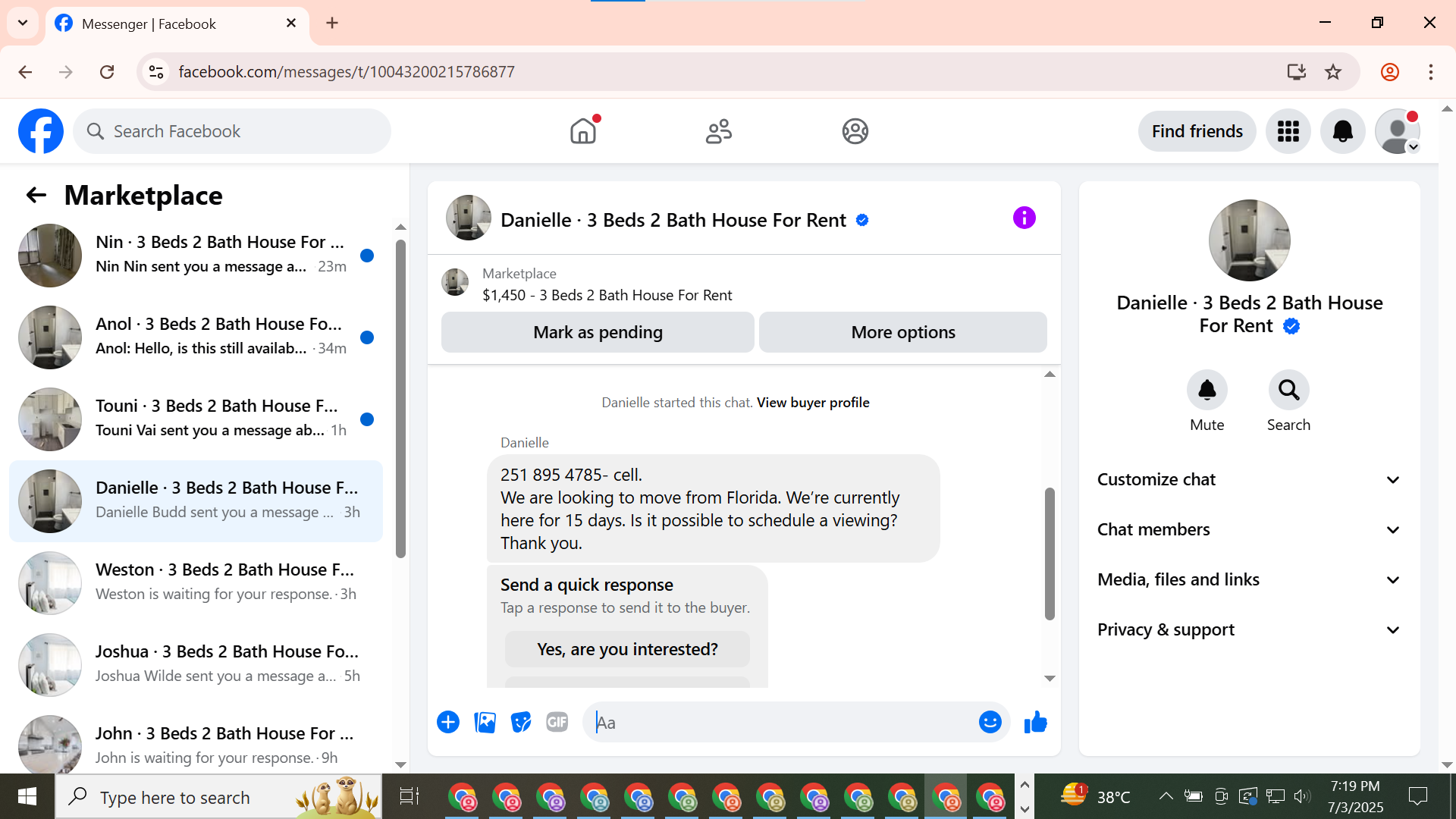The image size is (1456, 819).
Task: Open Windows Task View on taskbar
Action: pyautogui.click(x=409, y=796)
